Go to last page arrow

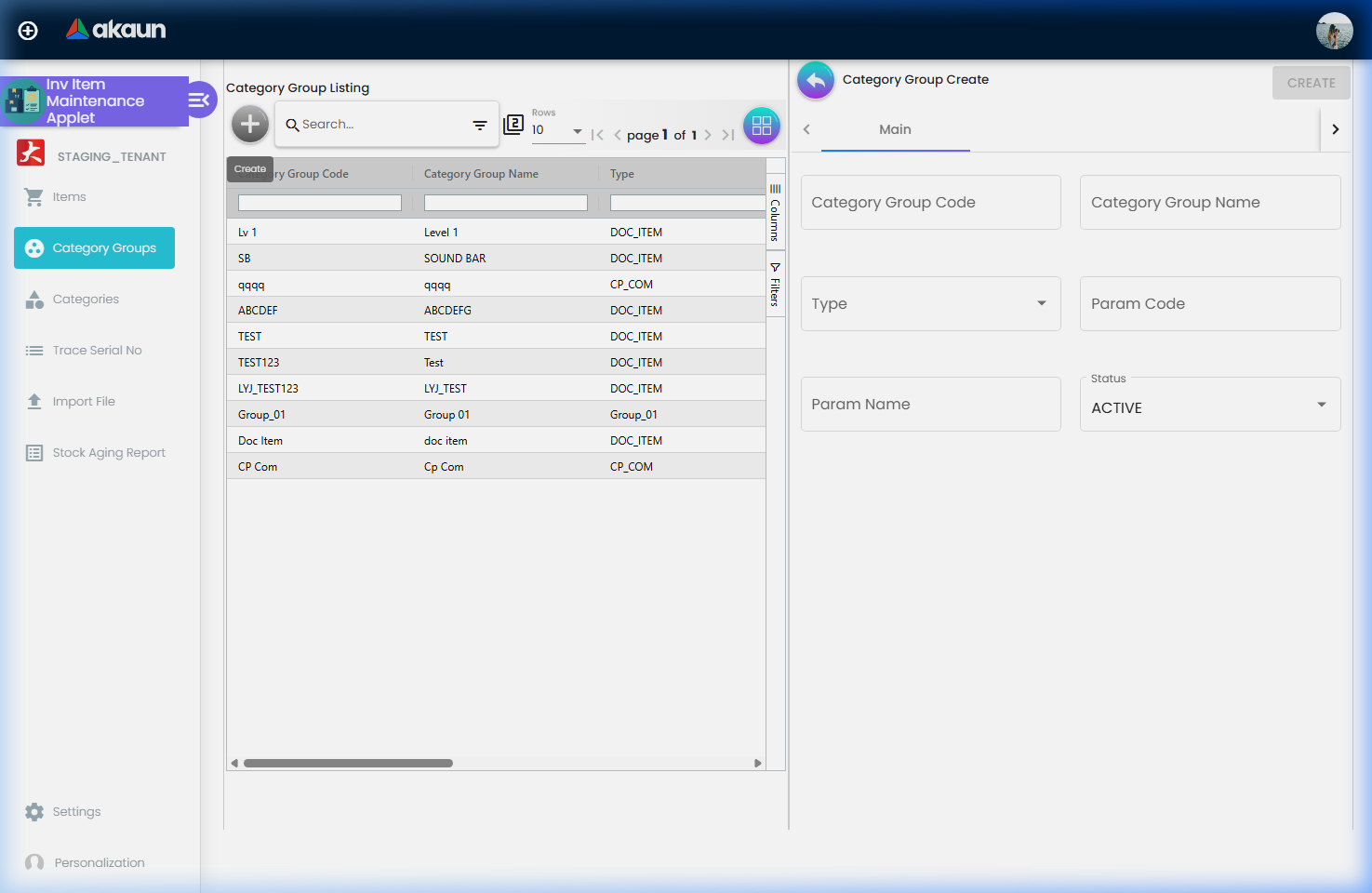(728, 135)
